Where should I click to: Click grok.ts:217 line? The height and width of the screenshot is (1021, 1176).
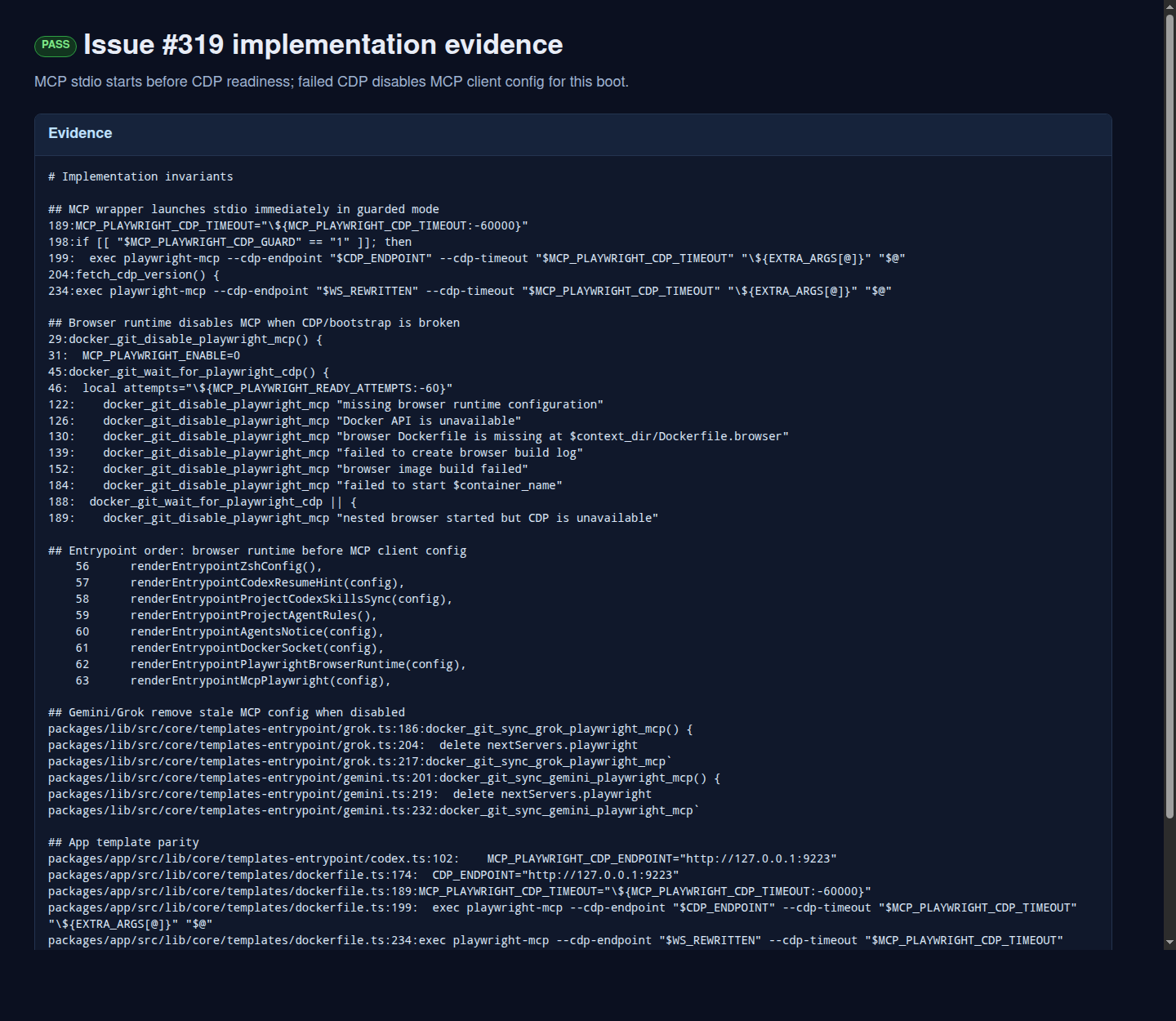pos(360,762)
